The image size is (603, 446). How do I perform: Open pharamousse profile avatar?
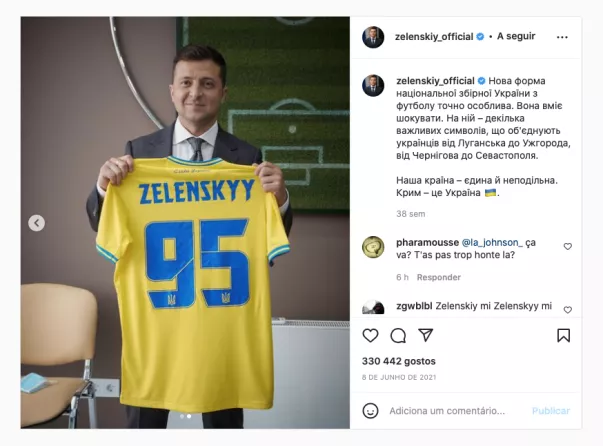point(373,247)
